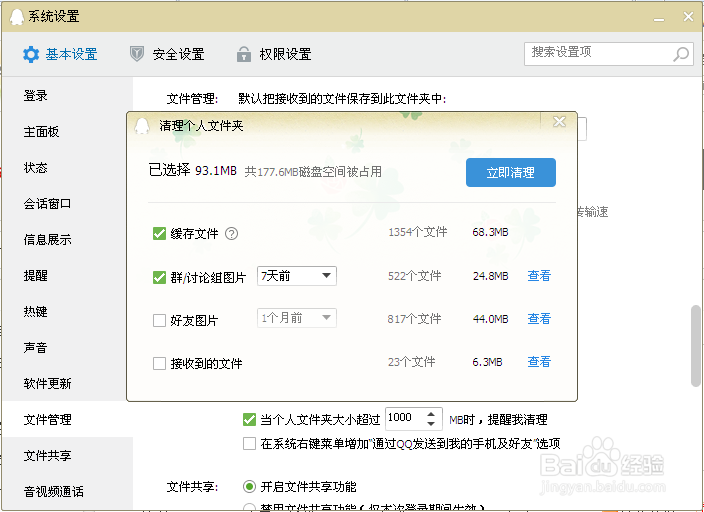Click the magnifier search icon
The width and height of the screenshot is (704, 512).
[681, 54]
